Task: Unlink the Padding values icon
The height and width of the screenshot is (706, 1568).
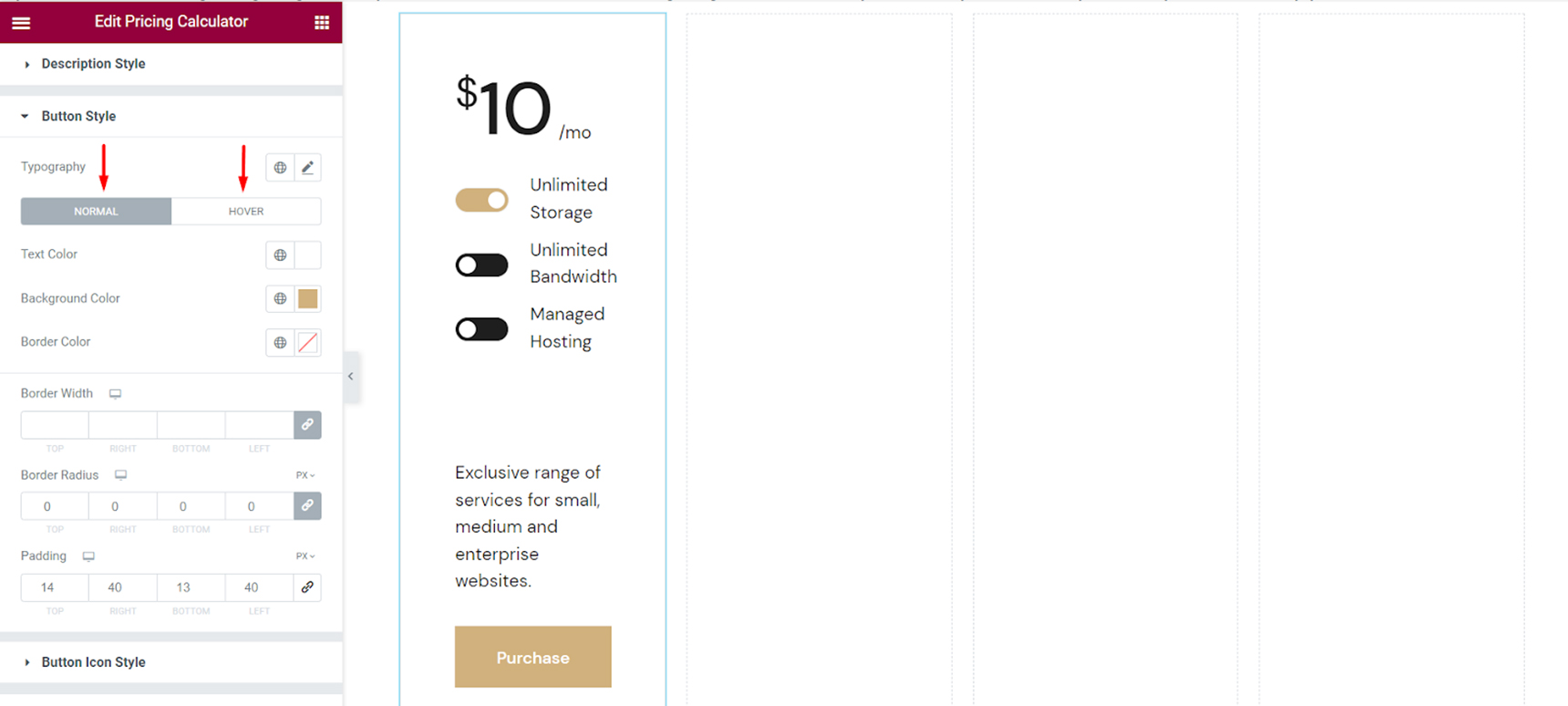Action: pos(307,587)
